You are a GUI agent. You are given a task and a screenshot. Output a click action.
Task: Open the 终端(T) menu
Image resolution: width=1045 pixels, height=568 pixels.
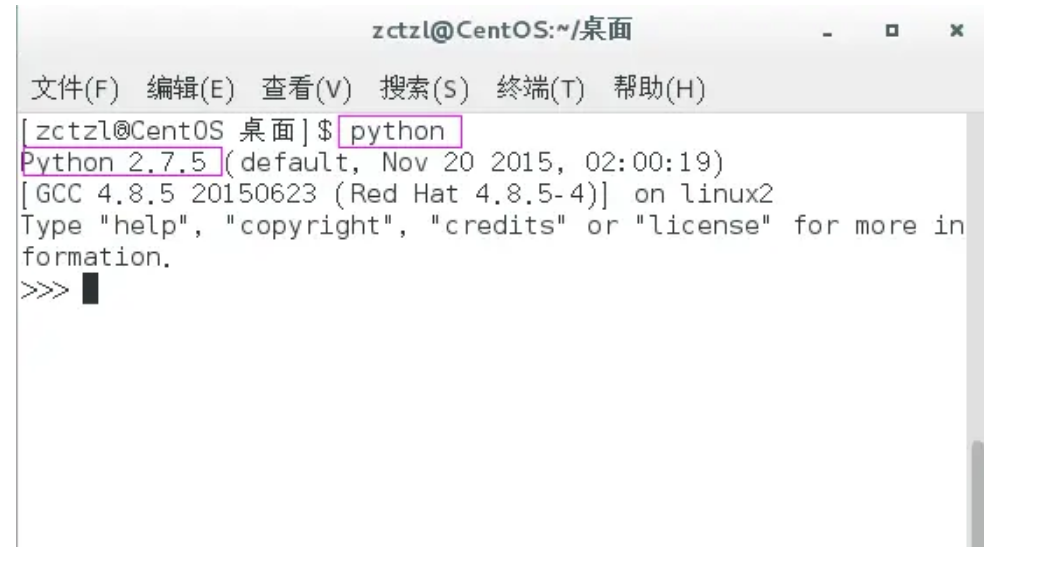pos(540,94)
